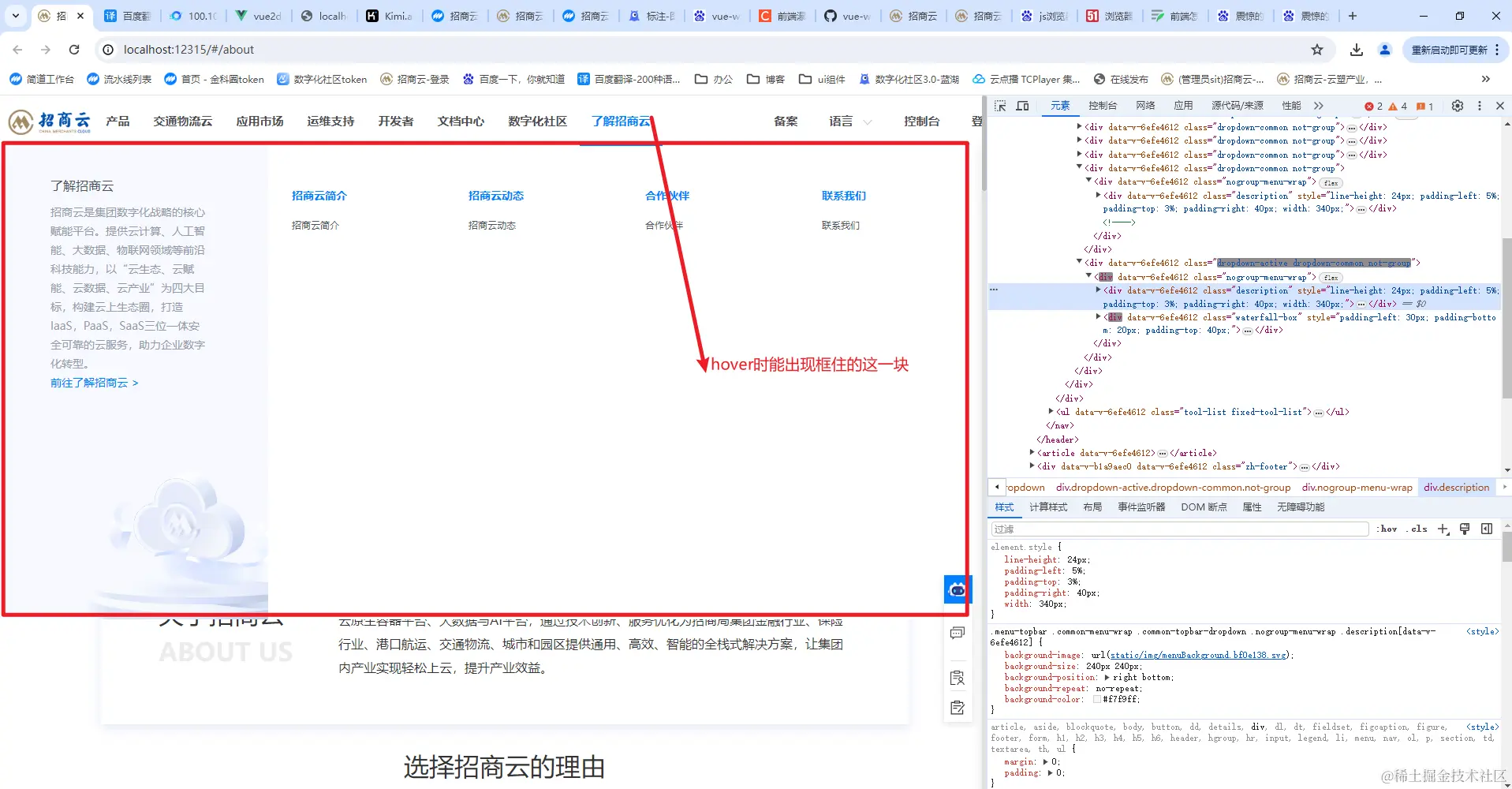Select div.nogroup-menu-wrap breadcrumb
This screenshot has width=1512, height=789.
(1357, 488)
